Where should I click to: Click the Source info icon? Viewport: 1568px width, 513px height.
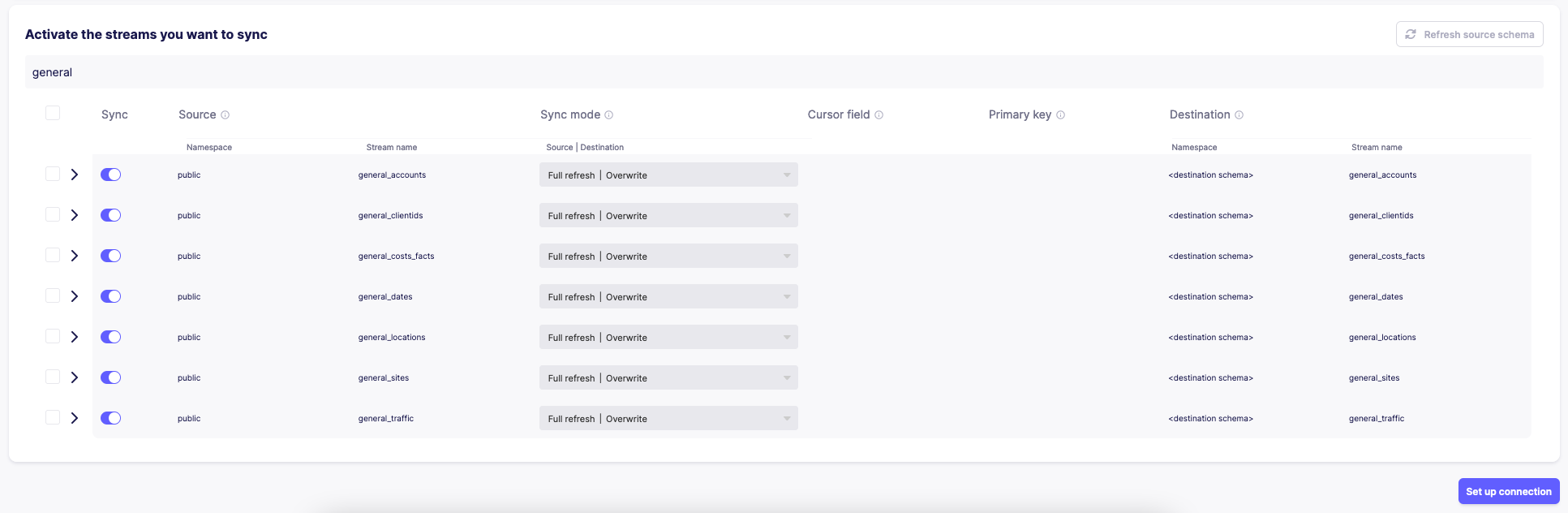coord(226,115)
